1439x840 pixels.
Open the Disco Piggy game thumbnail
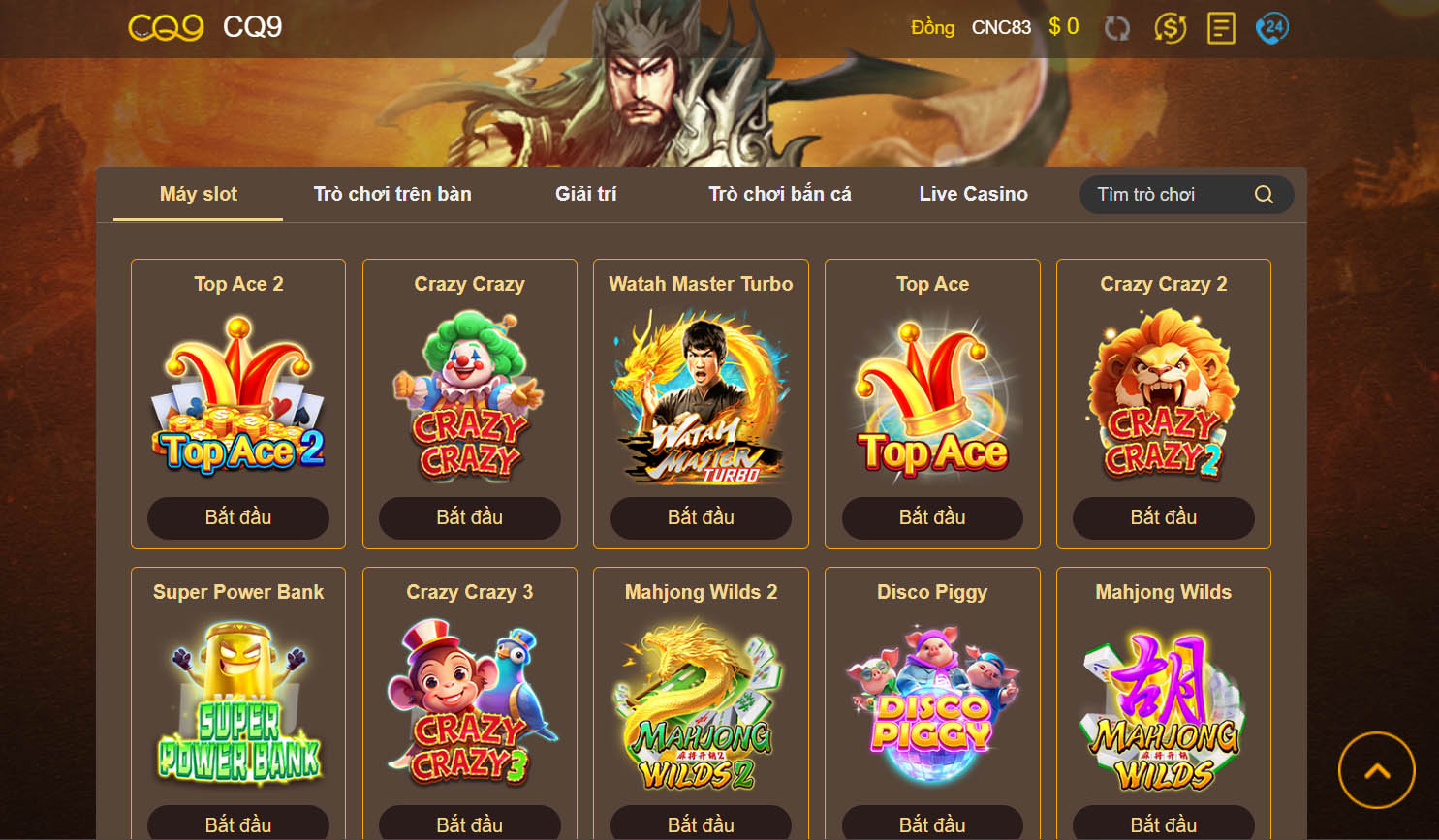click(932, 704)
